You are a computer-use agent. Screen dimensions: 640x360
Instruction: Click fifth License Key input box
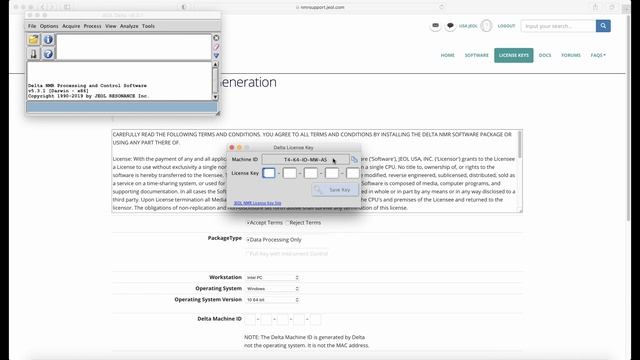353,173
